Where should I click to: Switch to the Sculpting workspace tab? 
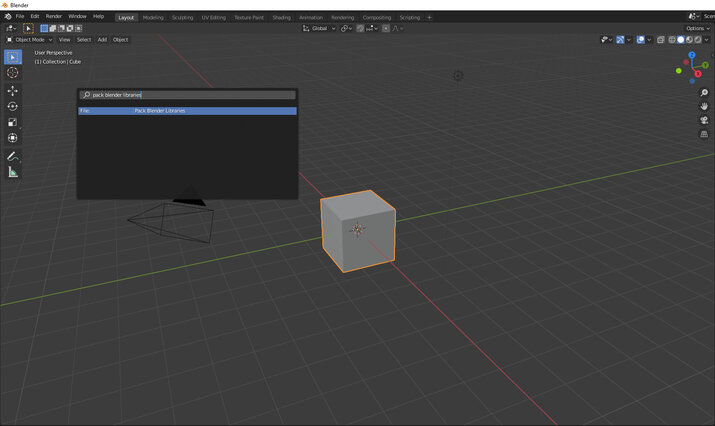pyautogui.click(x=182, y=17)
